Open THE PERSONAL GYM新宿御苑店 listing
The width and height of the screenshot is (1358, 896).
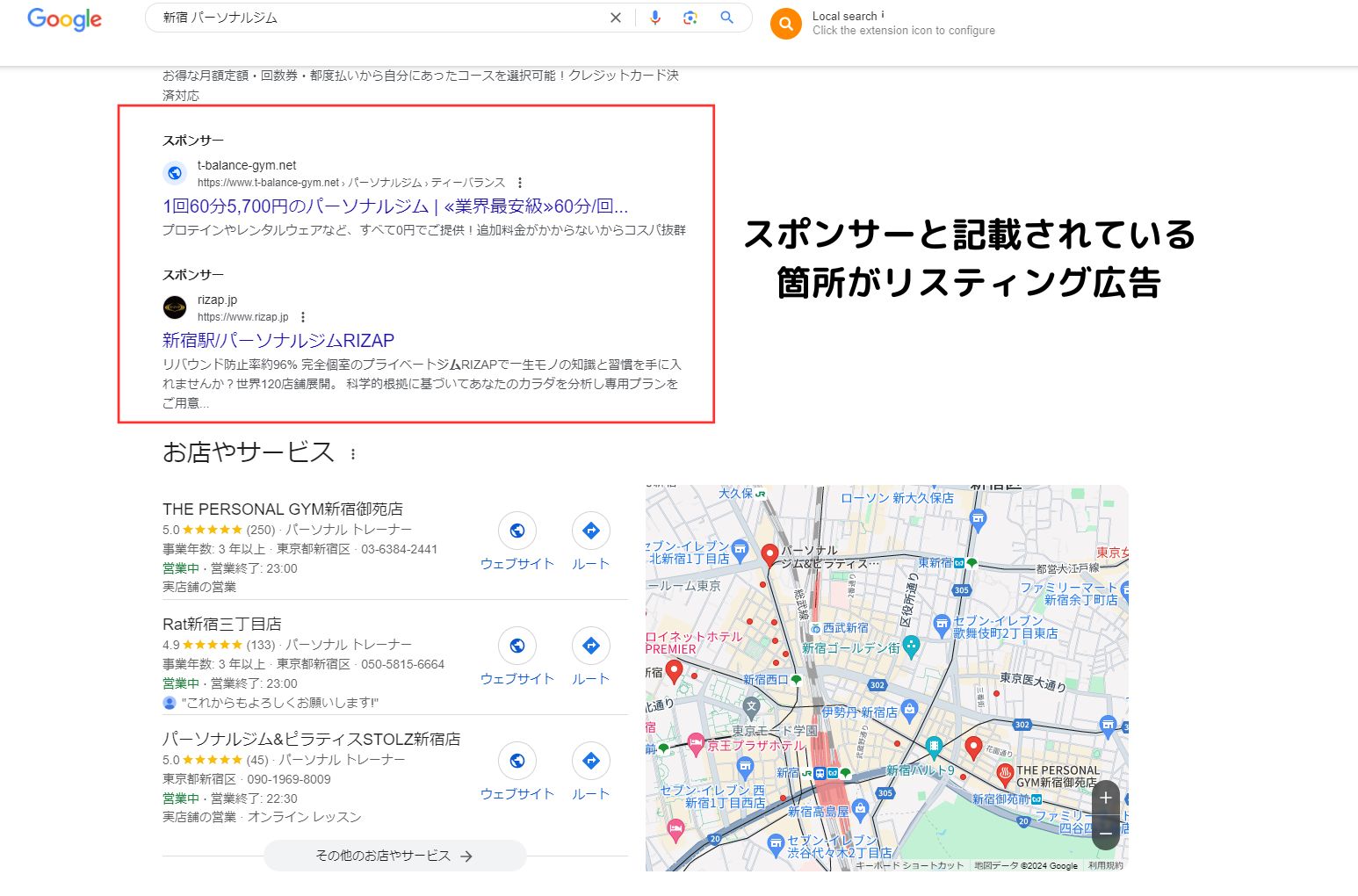tap(283, 509)
